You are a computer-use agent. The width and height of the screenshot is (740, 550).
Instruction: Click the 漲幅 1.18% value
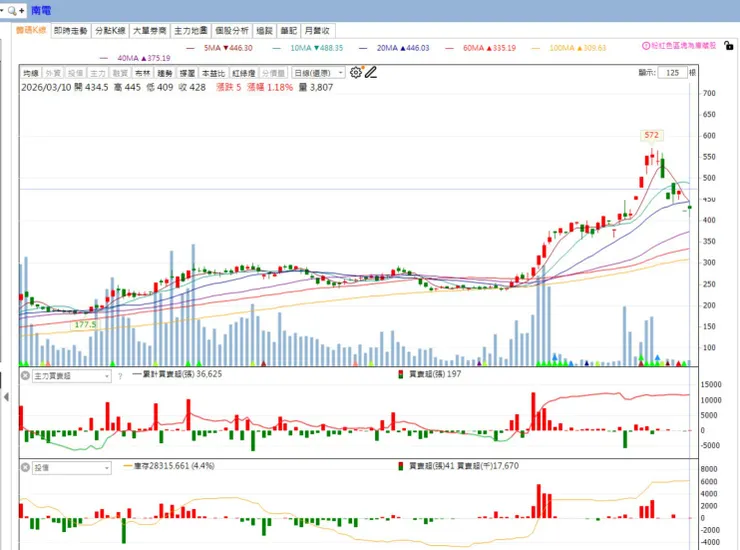pos(270,87)
